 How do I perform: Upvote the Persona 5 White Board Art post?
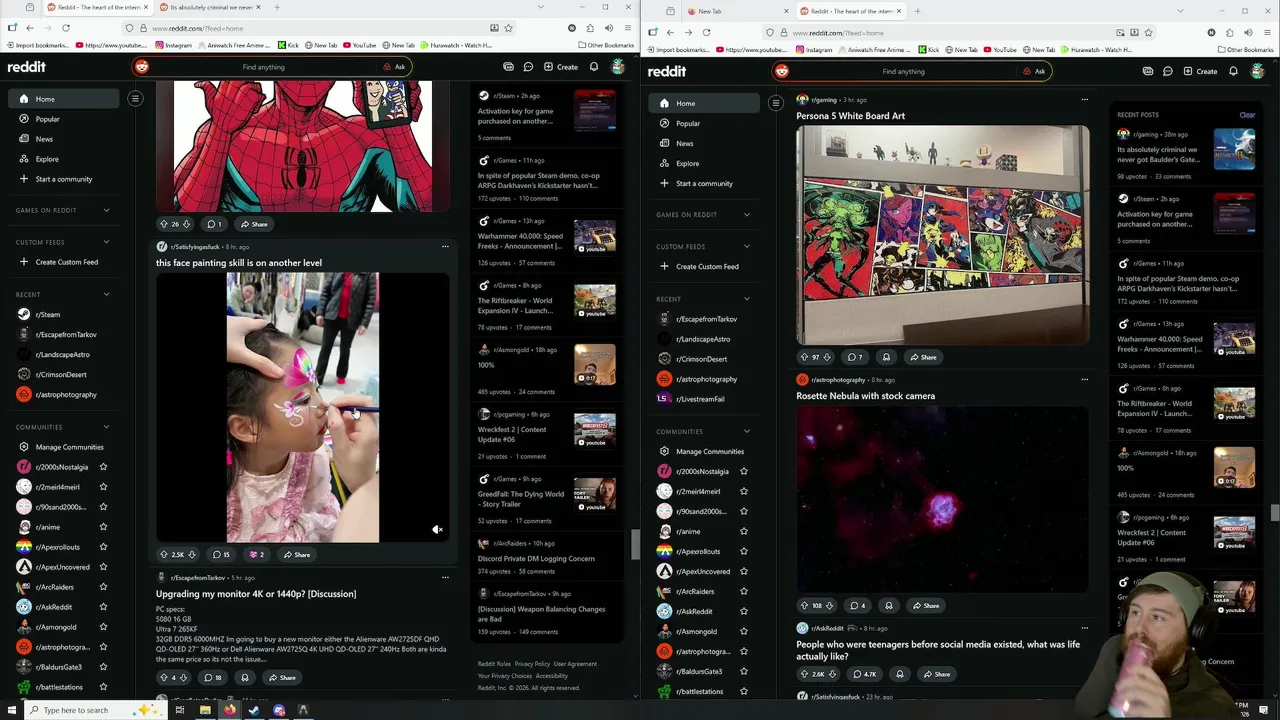(x=803, y=357)
